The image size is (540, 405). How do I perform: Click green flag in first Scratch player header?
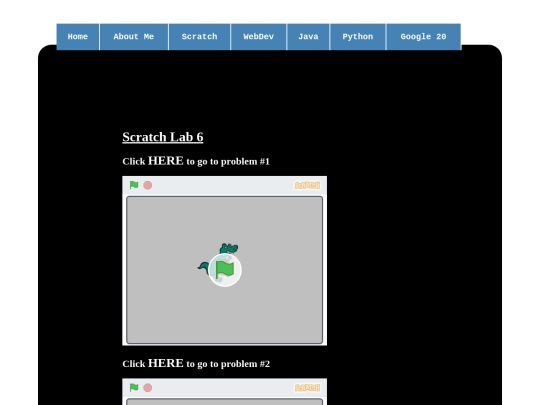(x=134, y=185)
